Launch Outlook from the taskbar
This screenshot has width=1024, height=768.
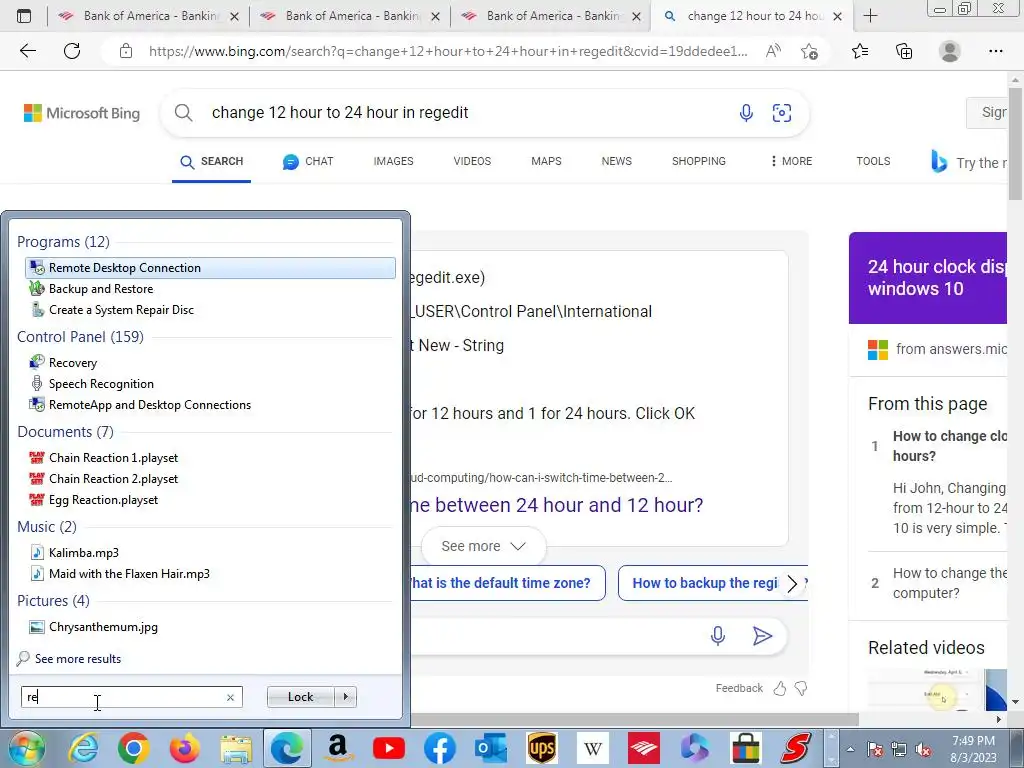[x=490, y=748]
